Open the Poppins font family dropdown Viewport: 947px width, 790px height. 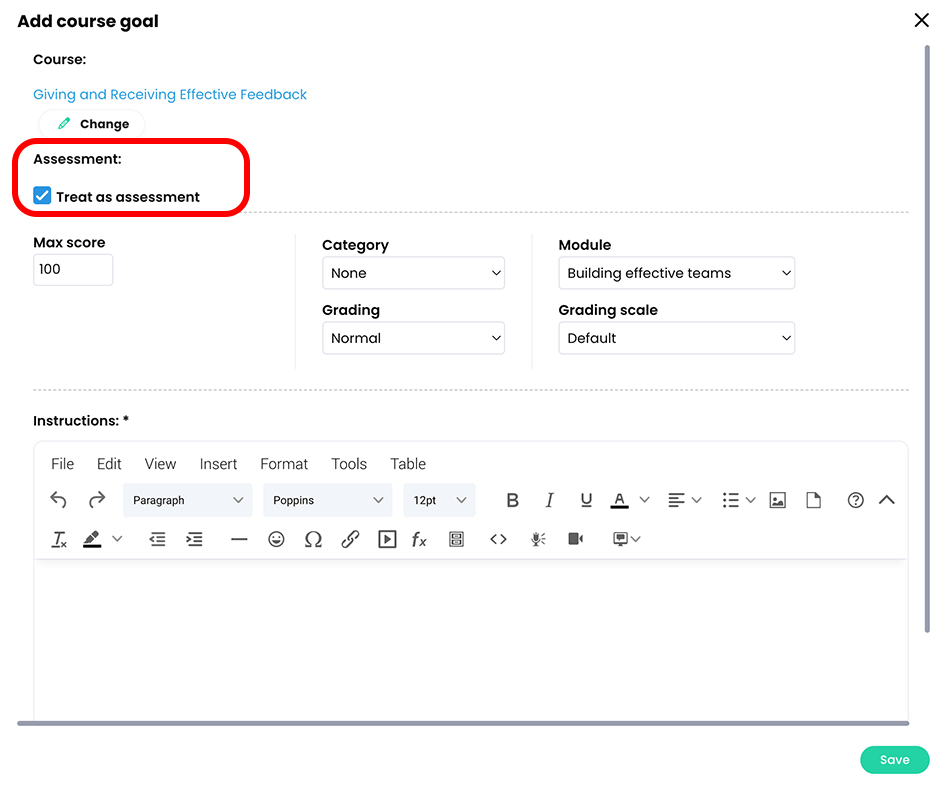click(x=328, y=500)
